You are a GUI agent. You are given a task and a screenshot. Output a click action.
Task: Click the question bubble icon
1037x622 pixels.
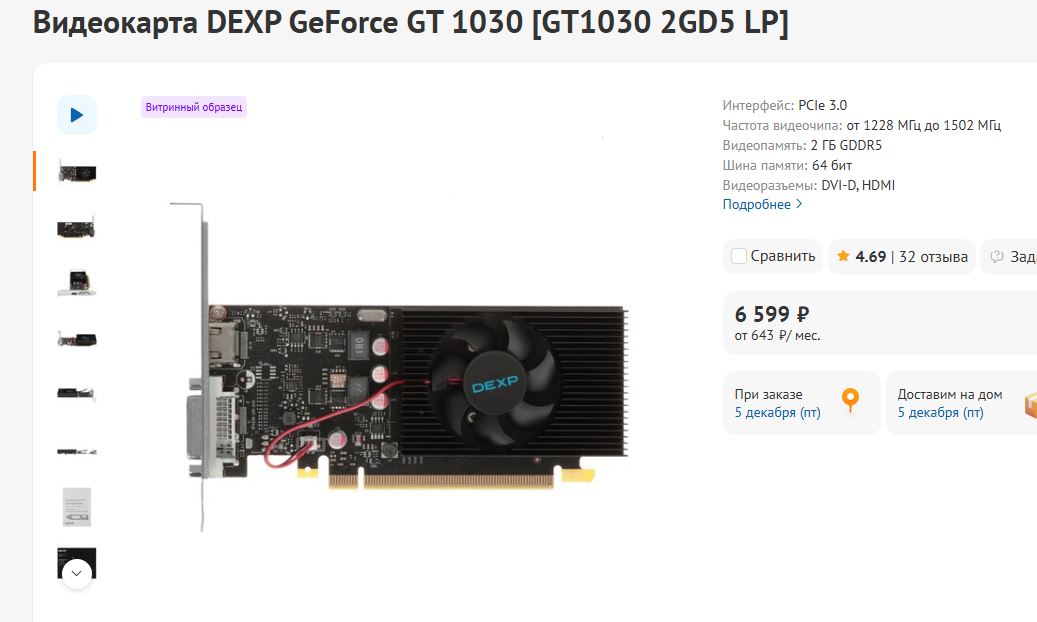[996, 257]
